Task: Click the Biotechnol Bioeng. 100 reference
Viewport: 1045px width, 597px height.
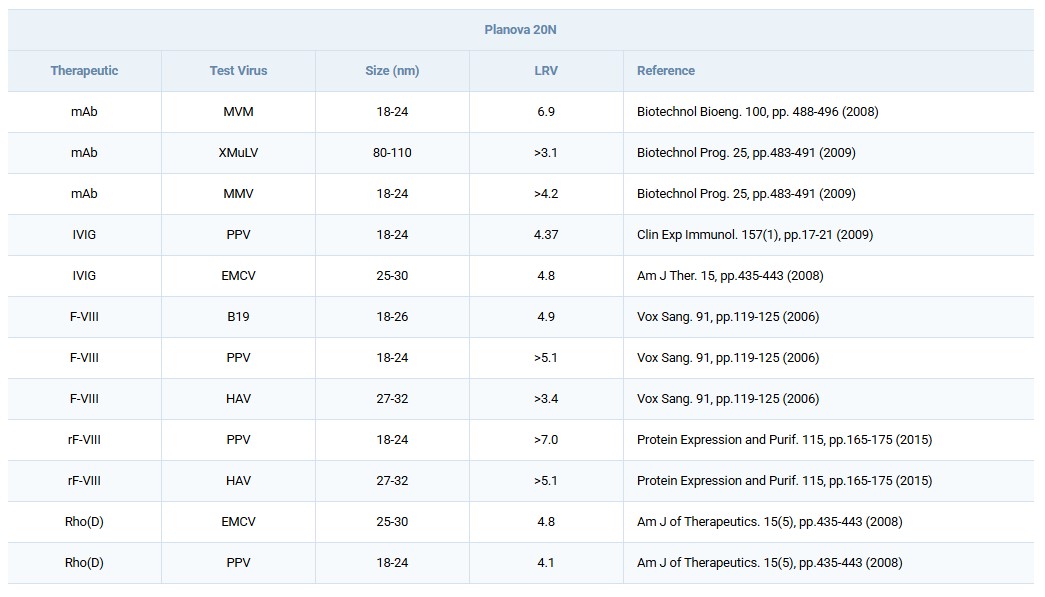Action: point(757,112)
